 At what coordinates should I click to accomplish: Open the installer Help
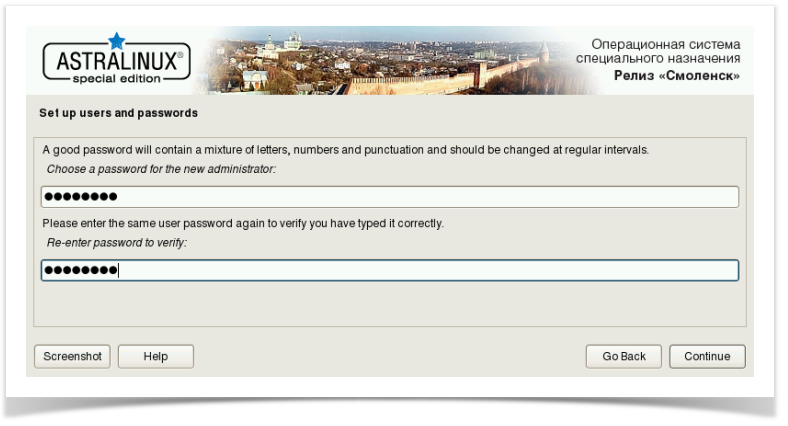point(155,356)
